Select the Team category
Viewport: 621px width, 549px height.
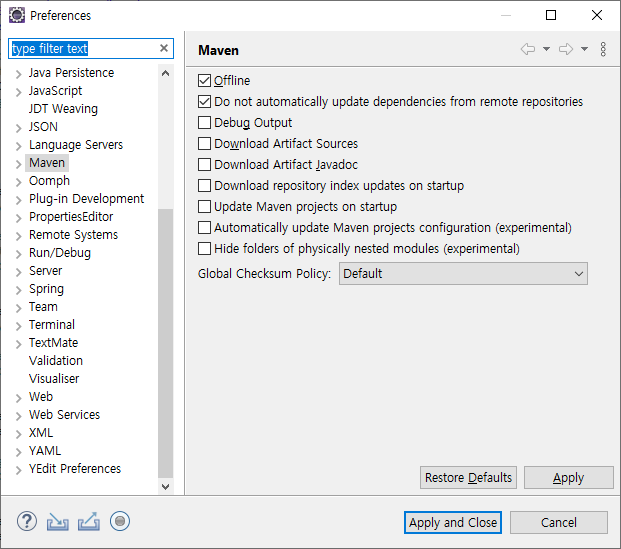click(x=43, y=307)
